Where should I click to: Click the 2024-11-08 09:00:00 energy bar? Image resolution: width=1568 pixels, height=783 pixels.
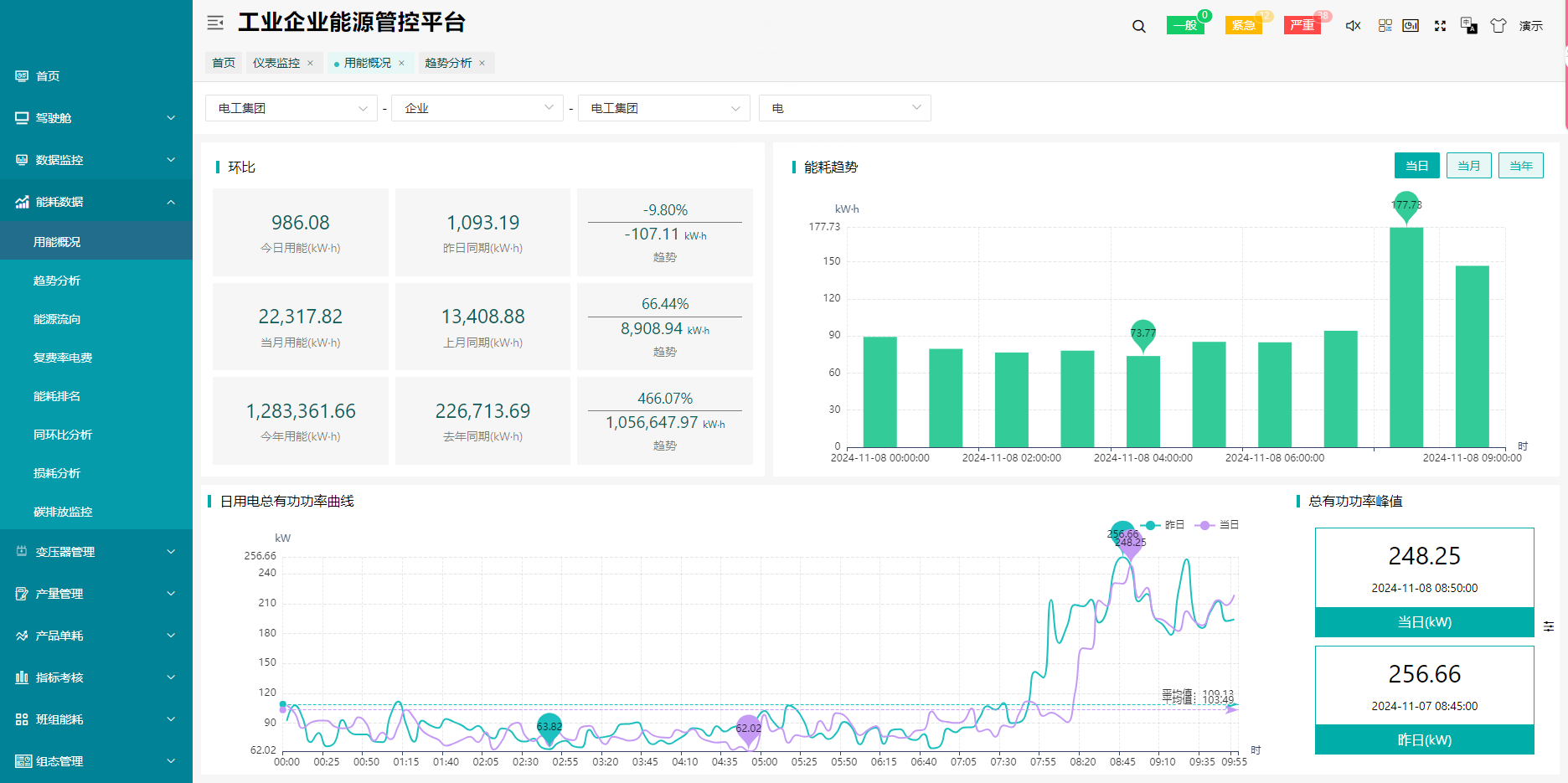pos(1473,357)
